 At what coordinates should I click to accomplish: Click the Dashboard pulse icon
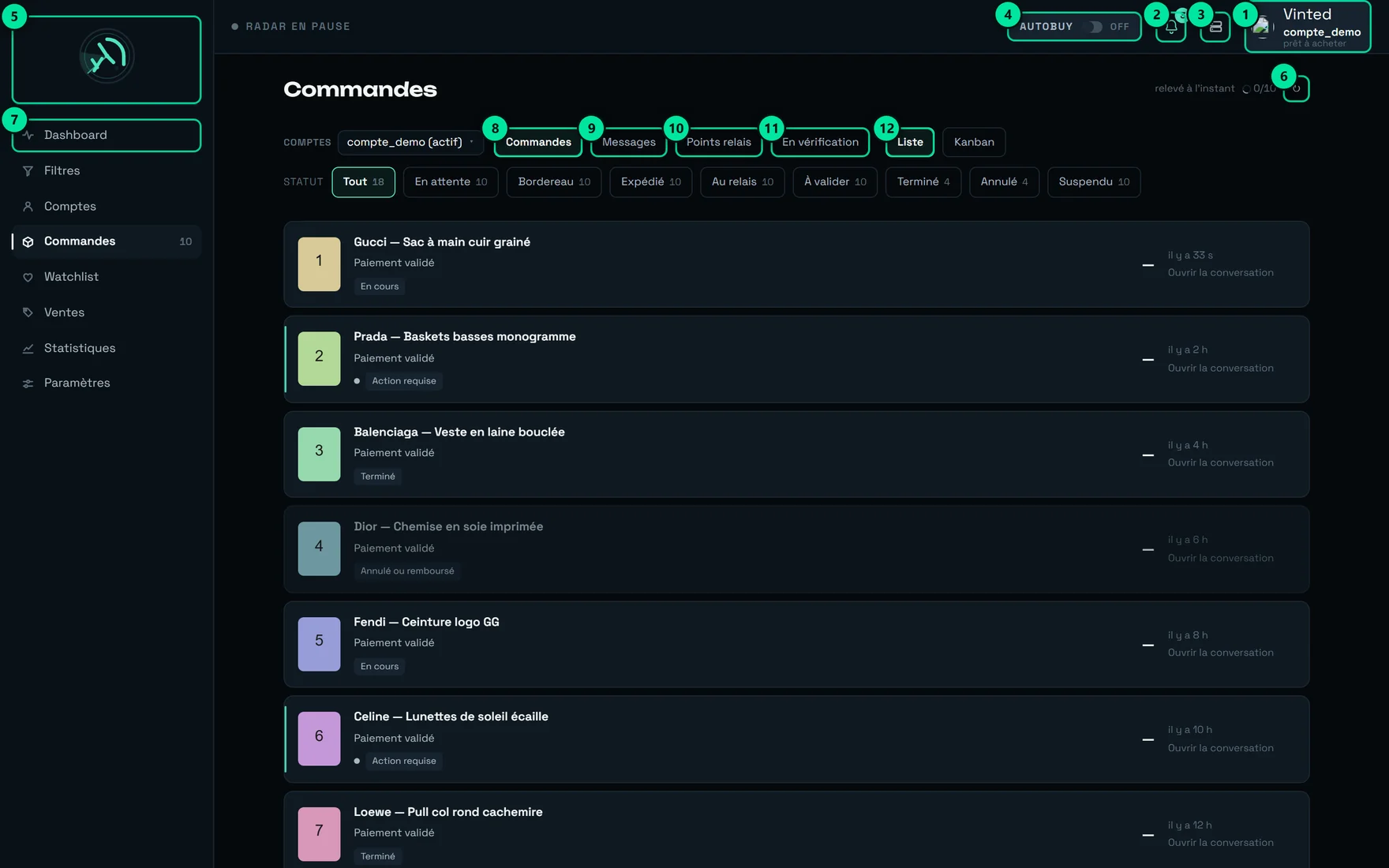click(28, 135)
